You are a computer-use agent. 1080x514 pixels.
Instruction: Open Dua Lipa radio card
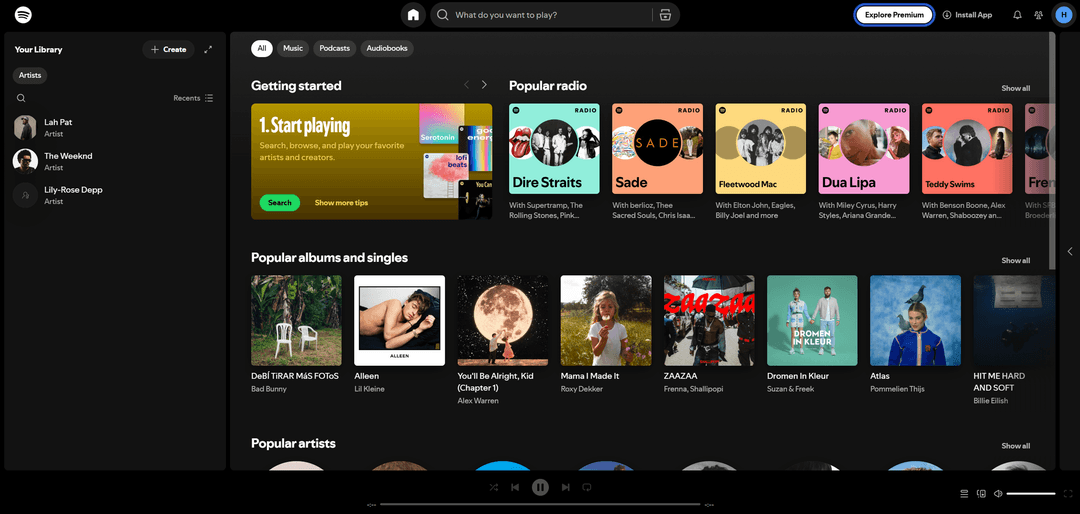[x=864, y=149]
